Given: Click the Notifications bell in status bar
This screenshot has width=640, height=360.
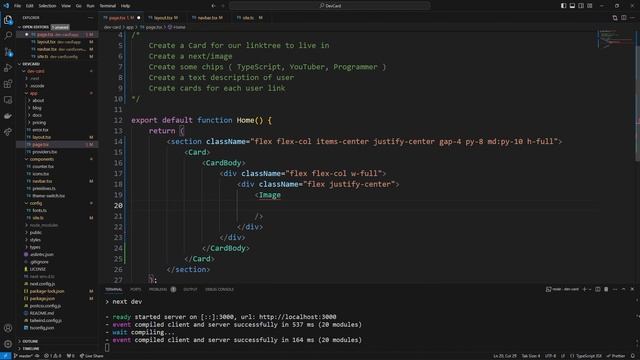Looking at the screenshot, I should point(633,356).
